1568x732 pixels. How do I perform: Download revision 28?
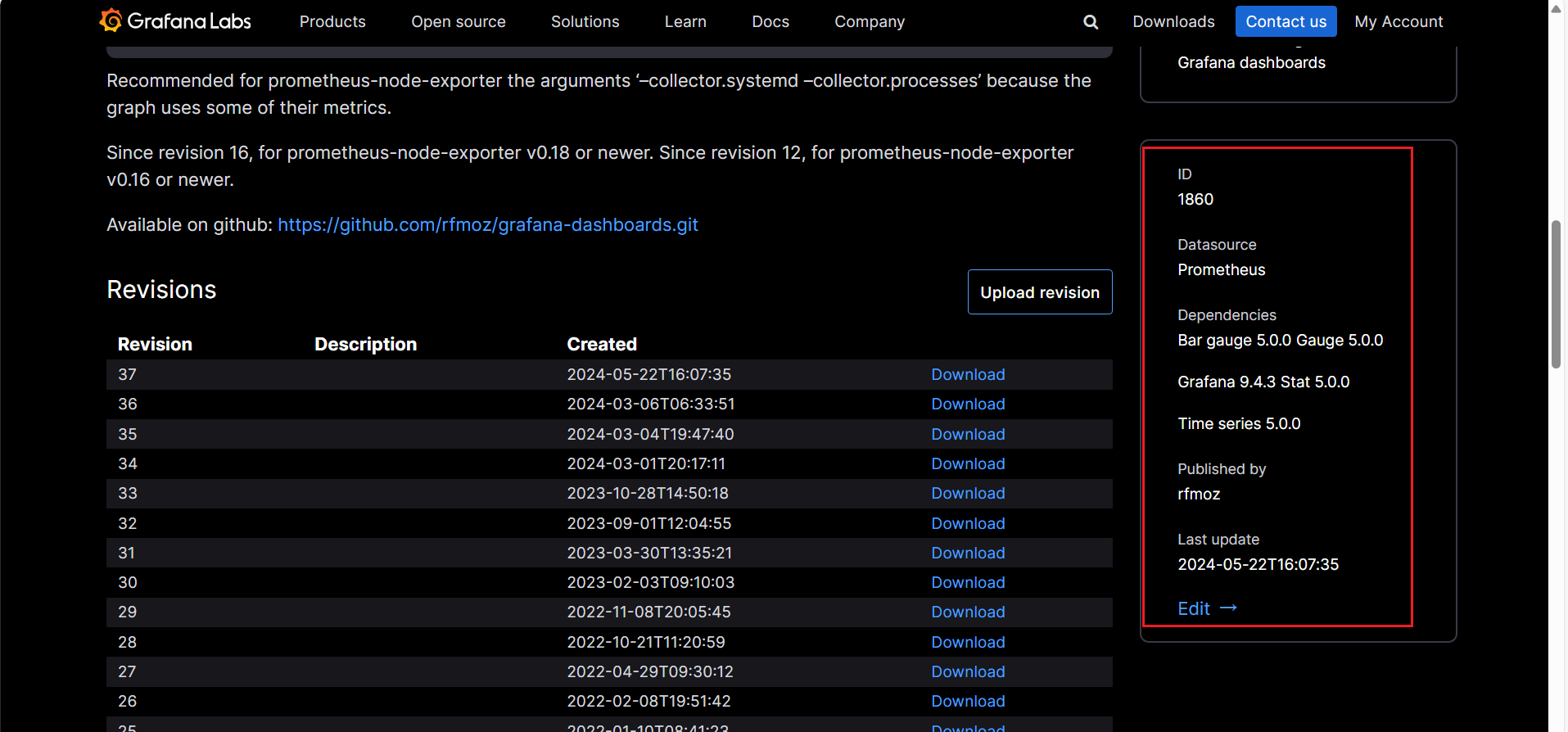tap(968, 642)
